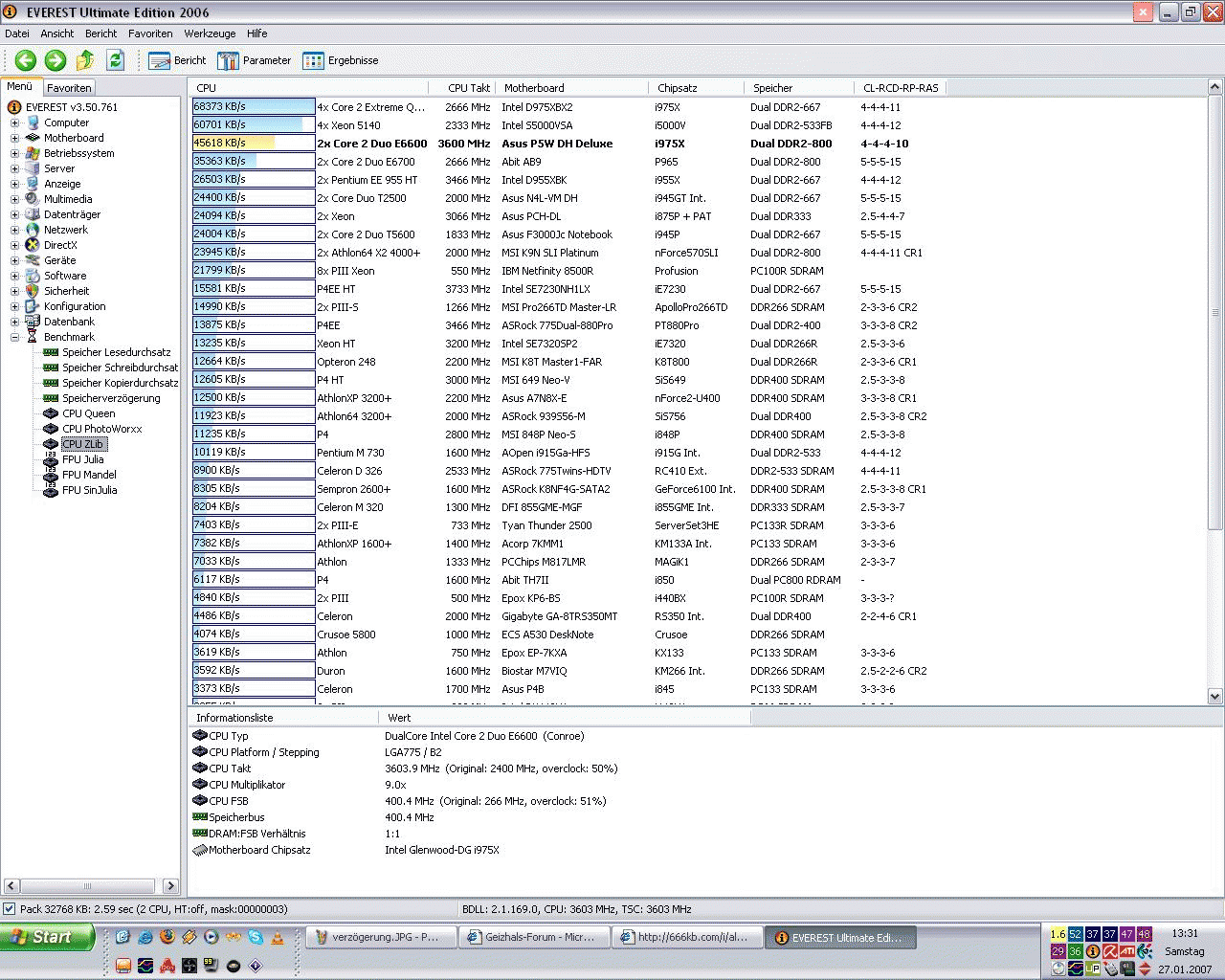Click the Server icon in the tree
The height and width of the screenshot is (980, 1225).
33,168
